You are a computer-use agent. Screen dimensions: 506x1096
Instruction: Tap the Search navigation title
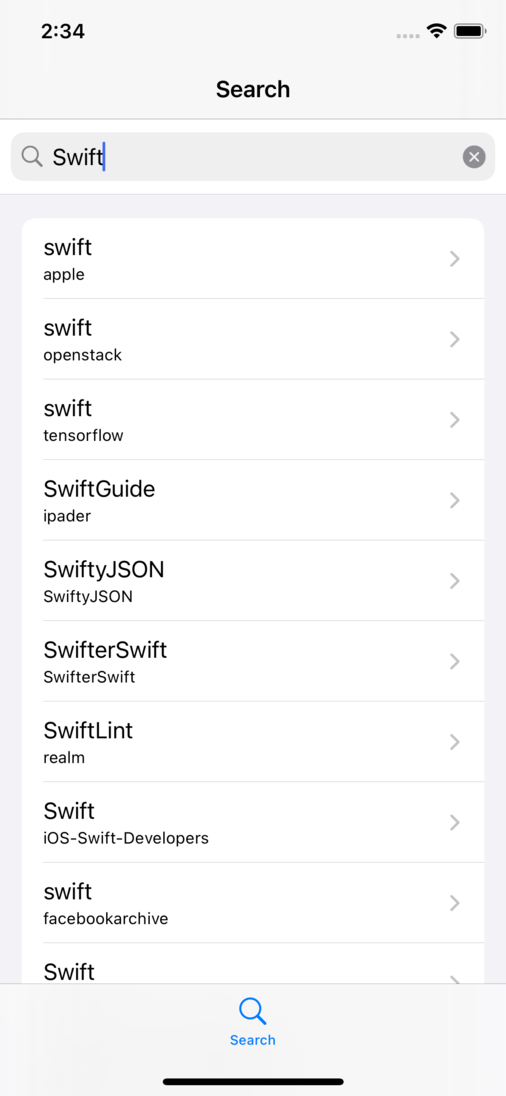(x=253, y=89)
